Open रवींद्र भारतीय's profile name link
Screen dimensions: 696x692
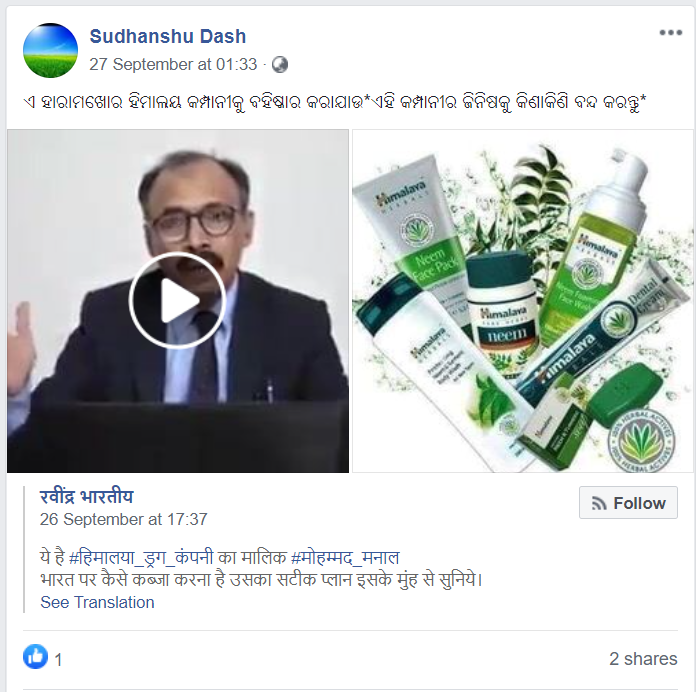tap(87, 496)
